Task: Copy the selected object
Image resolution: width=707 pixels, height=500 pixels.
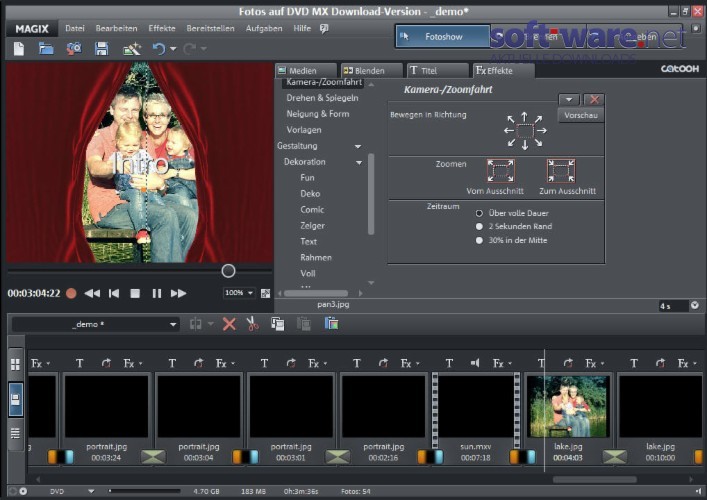Action: click(277, 324)
